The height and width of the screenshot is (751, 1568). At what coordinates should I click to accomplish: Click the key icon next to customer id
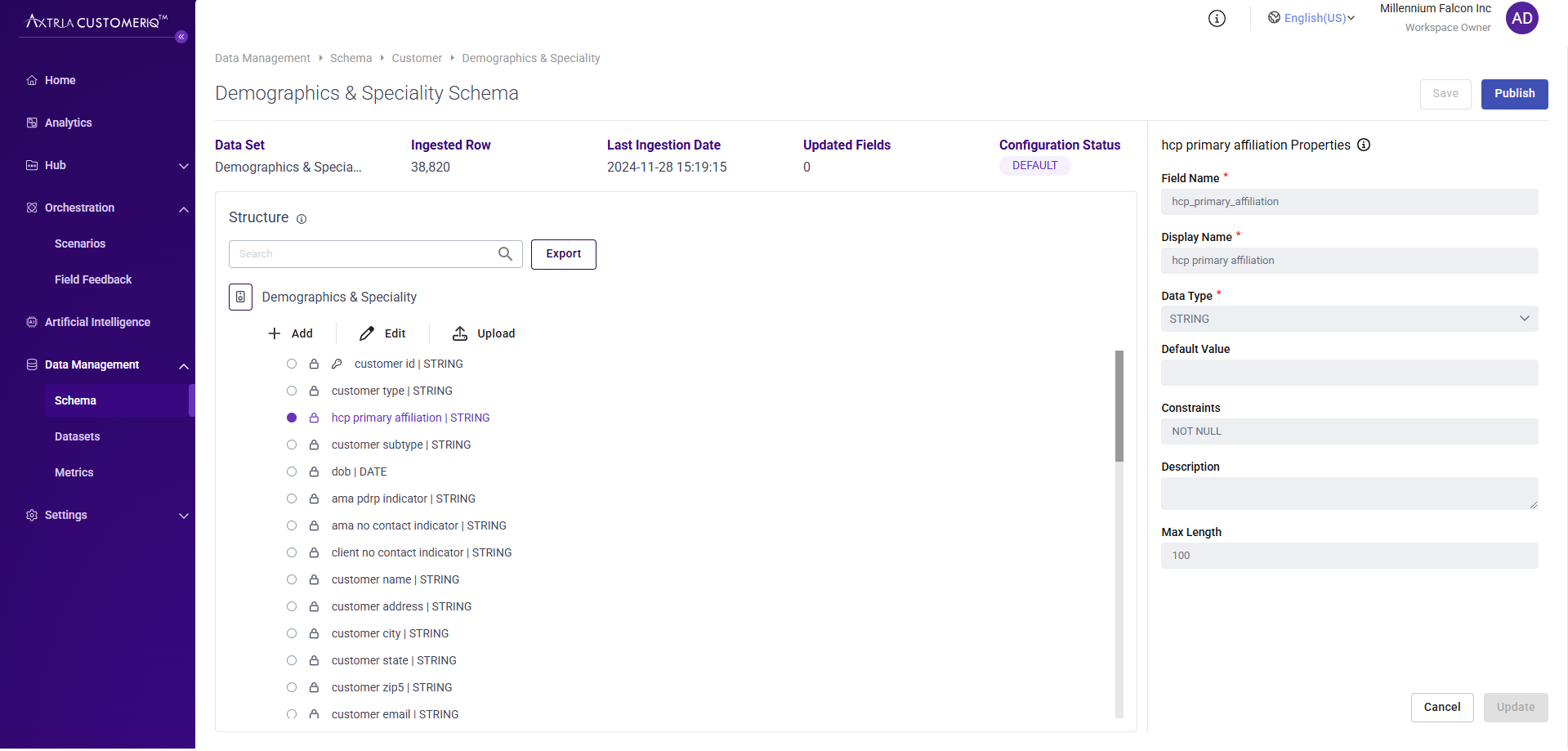click(x=337, y=364)
